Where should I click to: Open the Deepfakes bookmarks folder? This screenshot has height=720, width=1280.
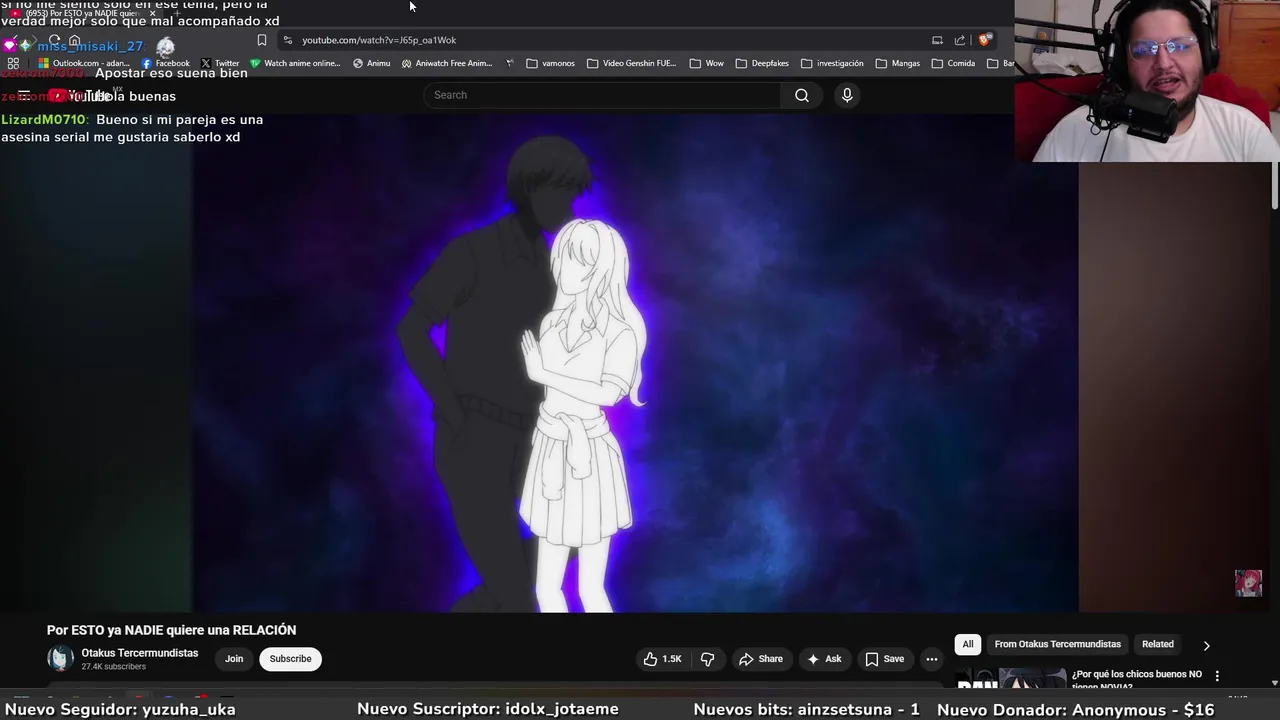762,63
